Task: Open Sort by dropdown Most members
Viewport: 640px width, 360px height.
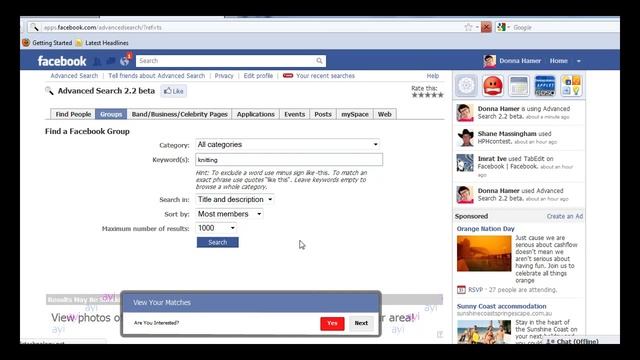Action: [229, 214]
